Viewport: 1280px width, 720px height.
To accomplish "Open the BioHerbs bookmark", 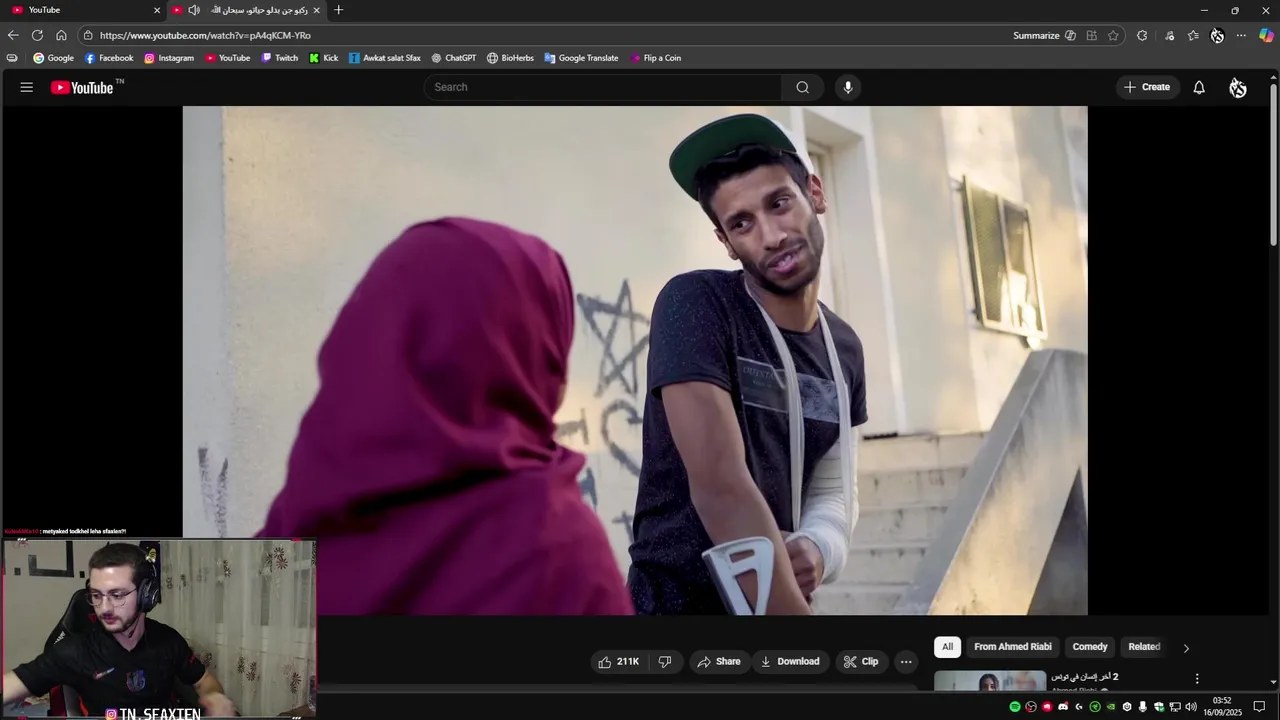I will pyautogui.click(x=511, y=58).
